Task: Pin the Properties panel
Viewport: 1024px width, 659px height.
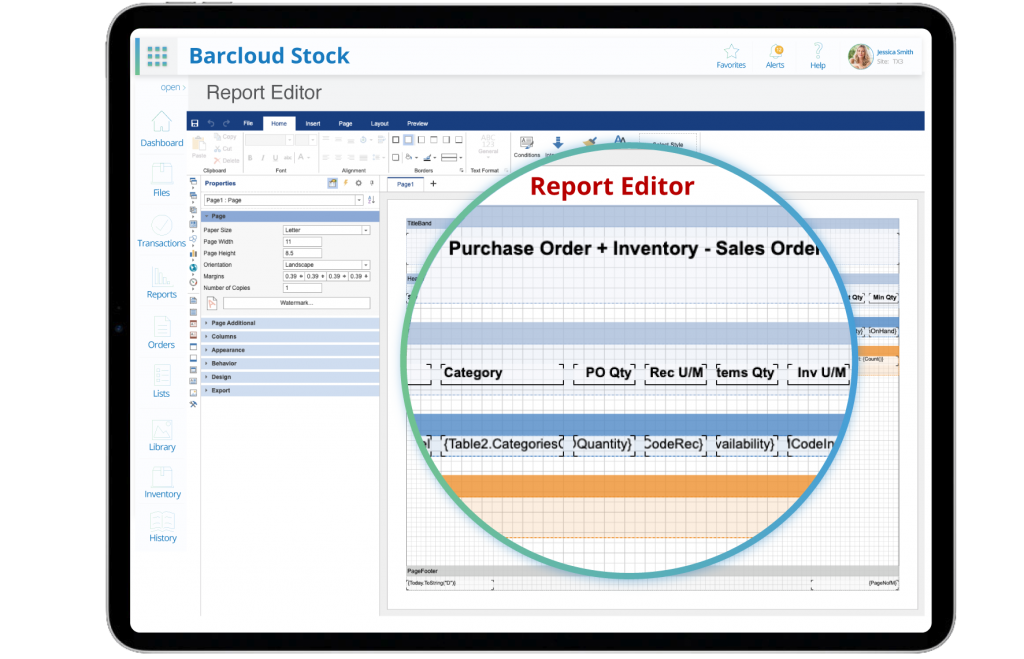Action: point(372,184)
